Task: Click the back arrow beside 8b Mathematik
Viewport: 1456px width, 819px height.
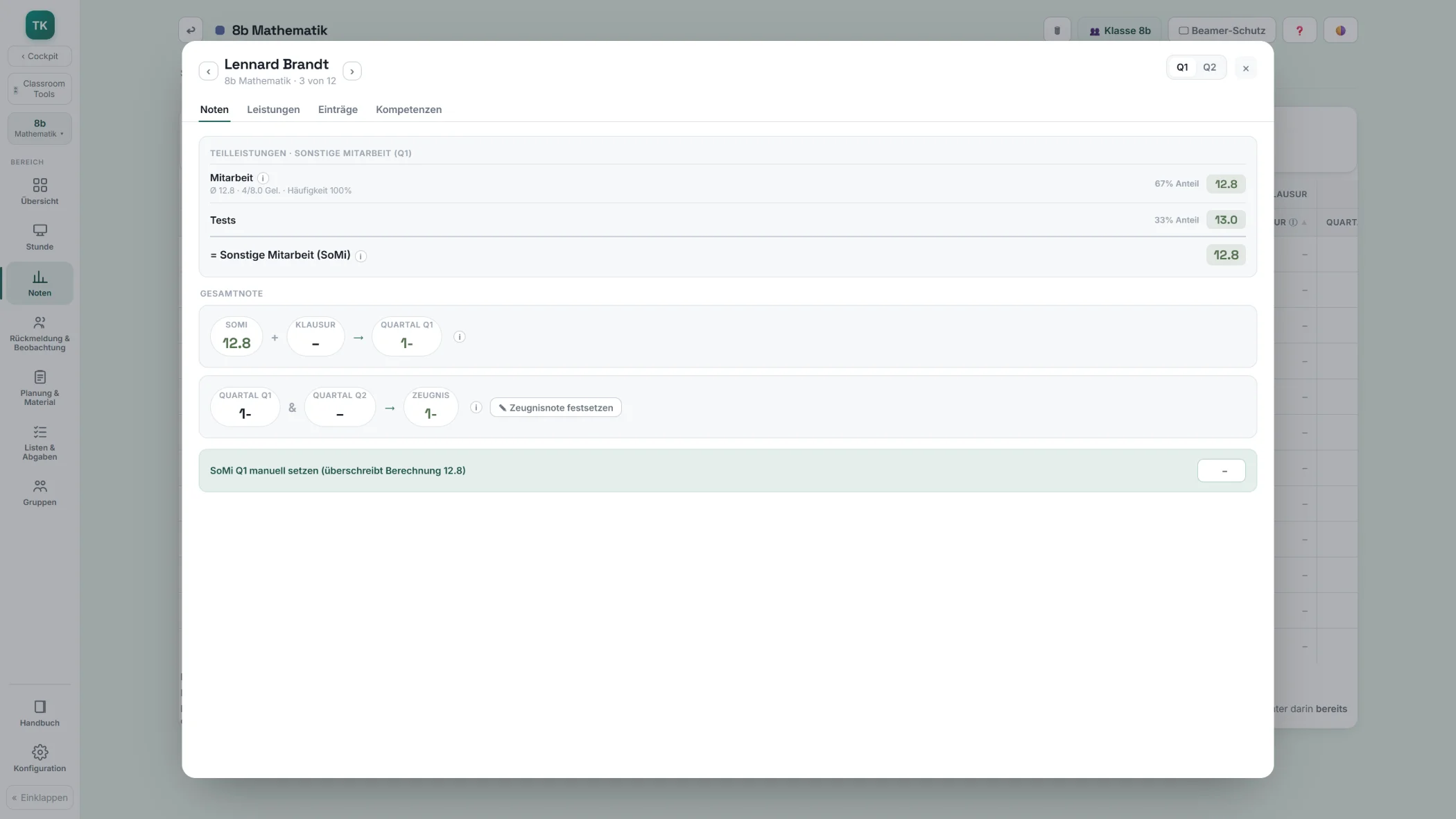Action: (x=191, y=31)
